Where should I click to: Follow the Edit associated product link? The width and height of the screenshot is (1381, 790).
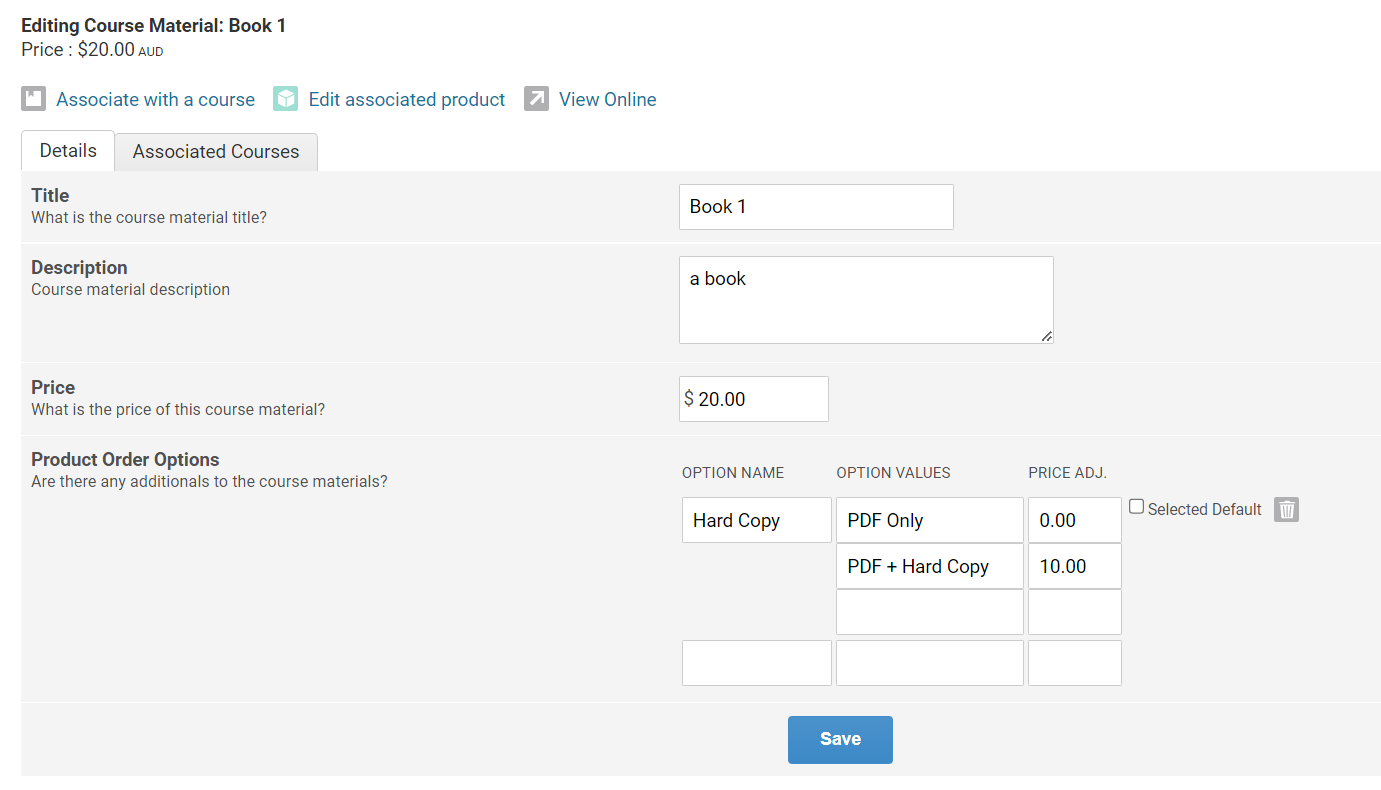[407, 99]
